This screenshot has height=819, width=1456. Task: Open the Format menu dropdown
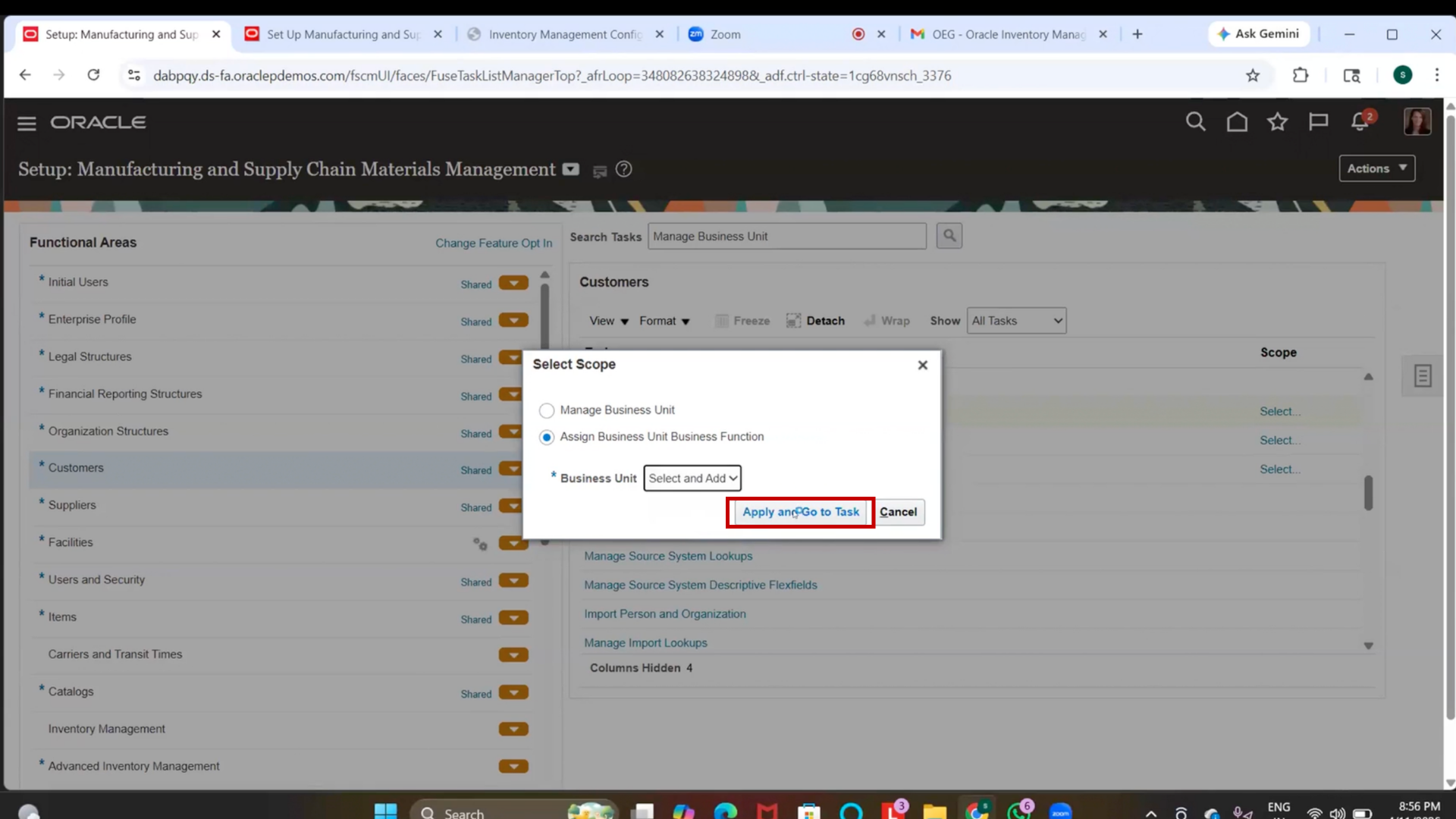[664, 321]
